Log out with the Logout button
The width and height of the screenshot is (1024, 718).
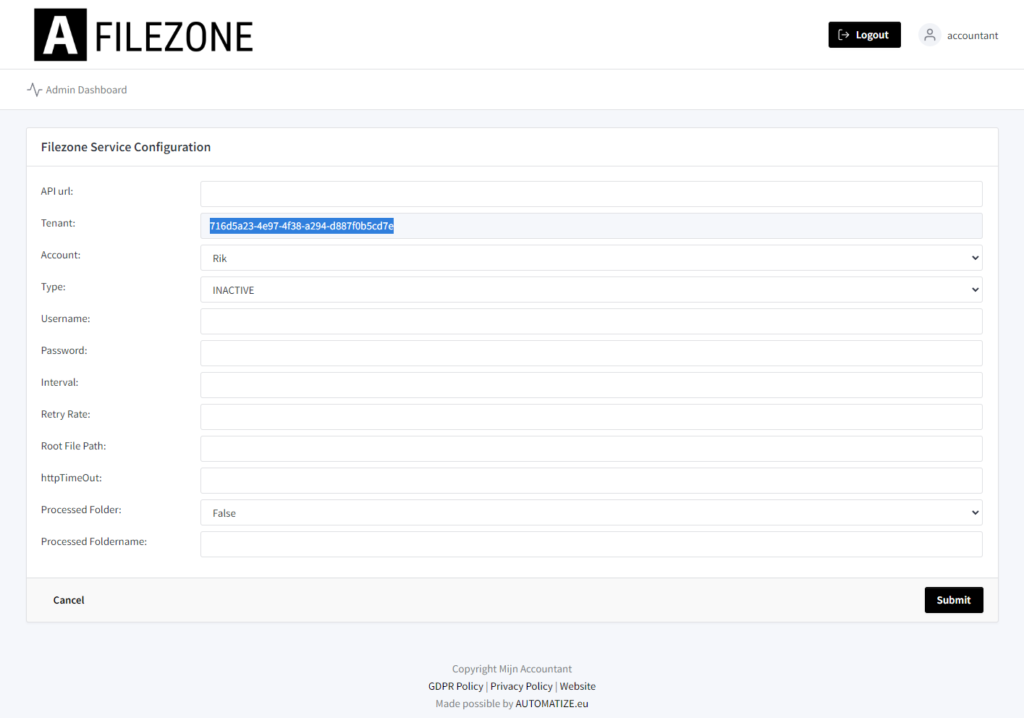click(864, 35)
